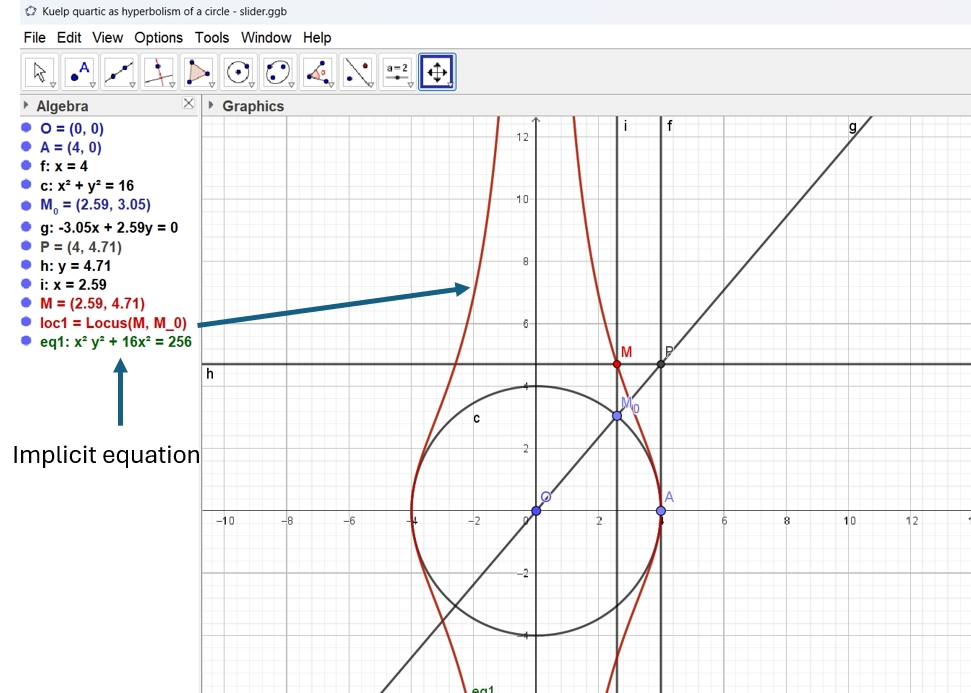
Task: Toggle visibility bullet for eq1 equation
Action: coord(27,342)
